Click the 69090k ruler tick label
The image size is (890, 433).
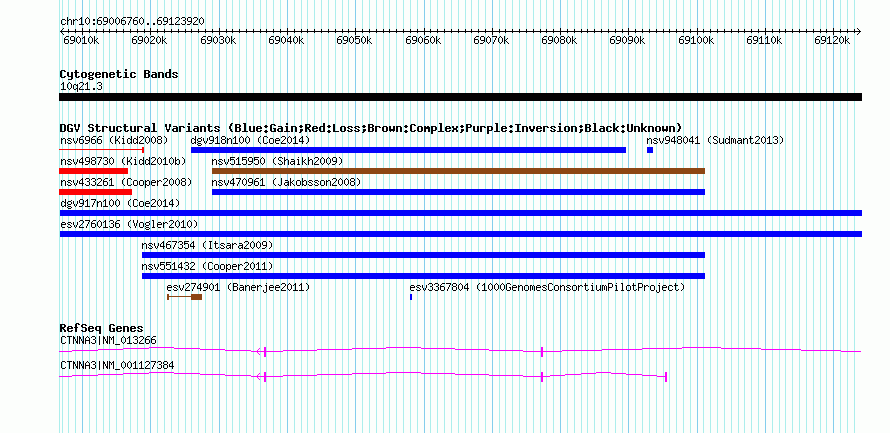628,40
